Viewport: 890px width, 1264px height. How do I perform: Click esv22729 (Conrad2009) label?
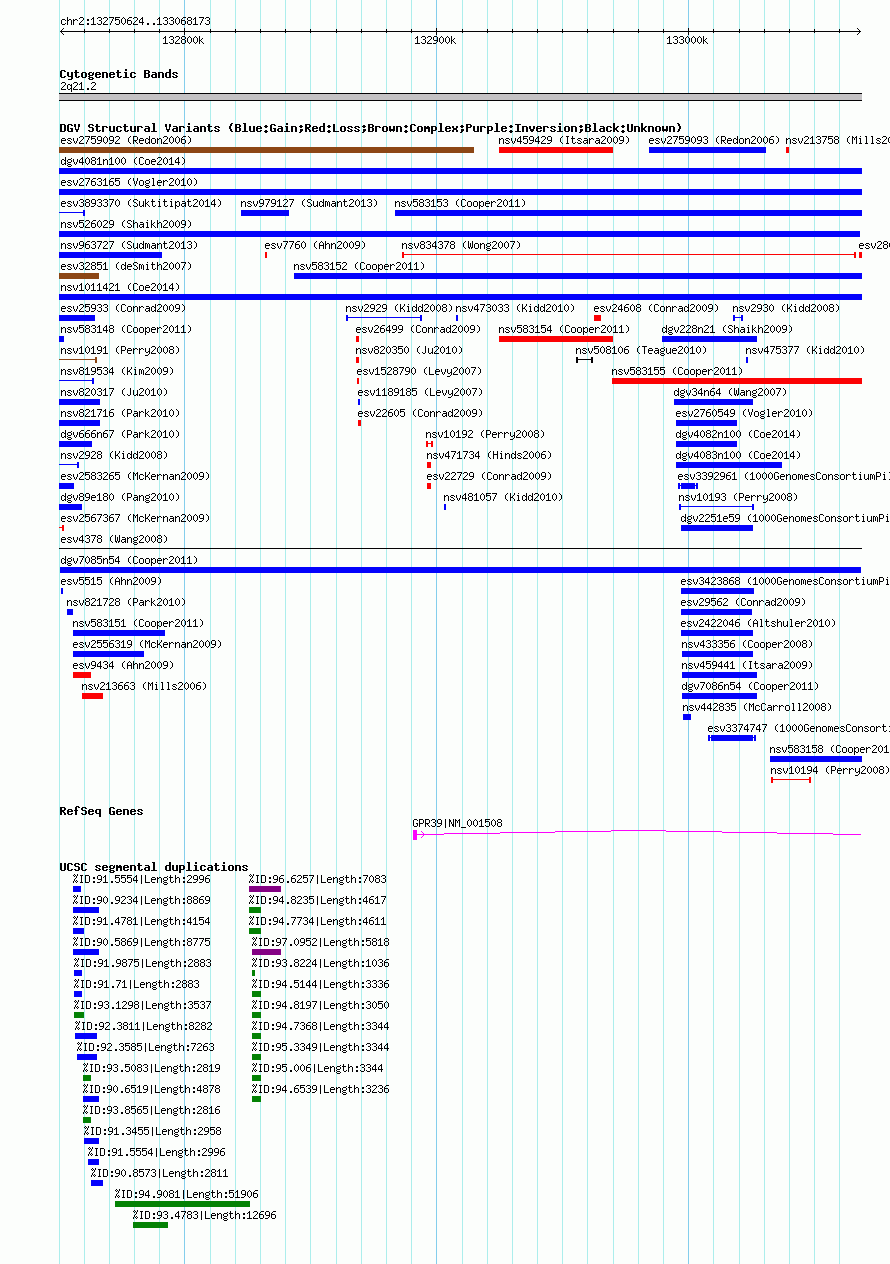pos(489,476)
